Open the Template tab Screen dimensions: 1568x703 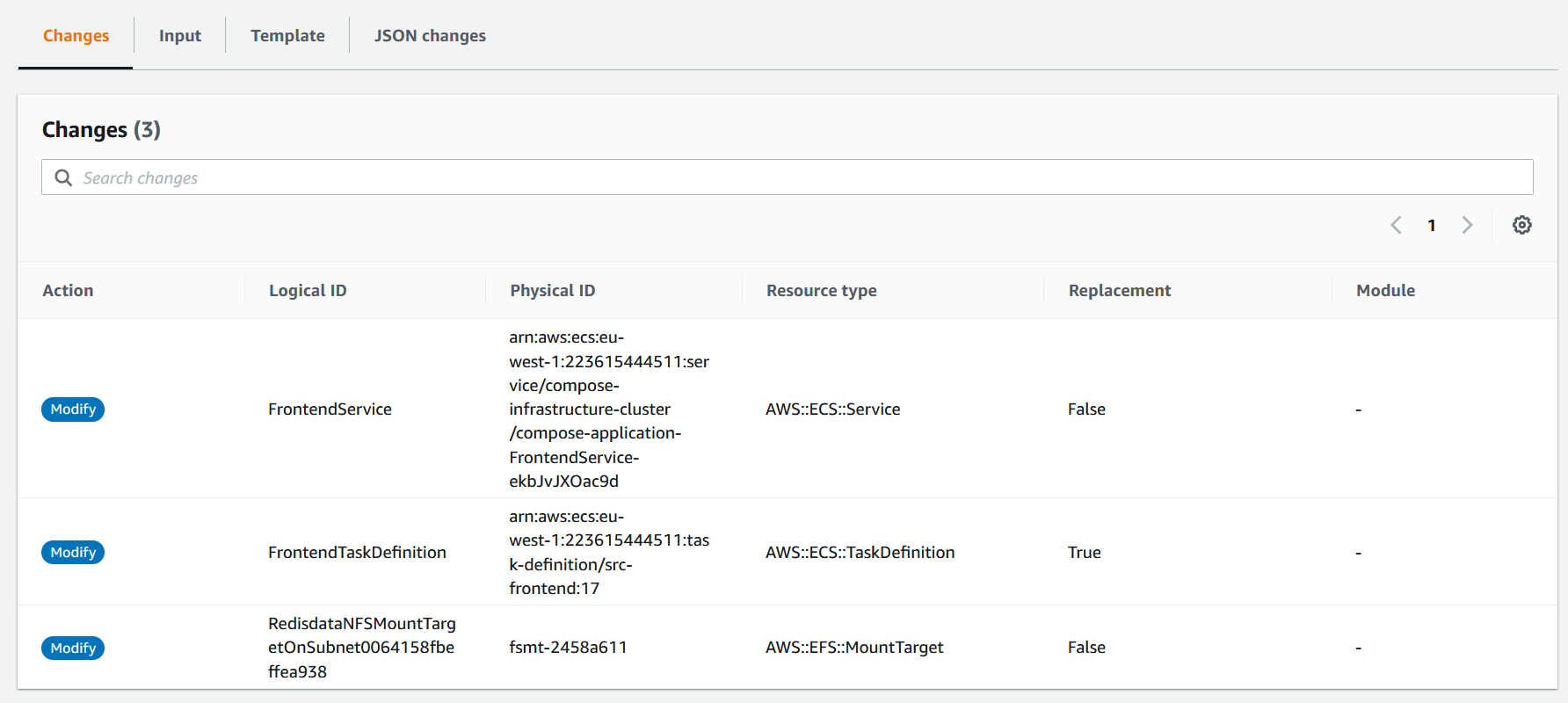(287, 36)
